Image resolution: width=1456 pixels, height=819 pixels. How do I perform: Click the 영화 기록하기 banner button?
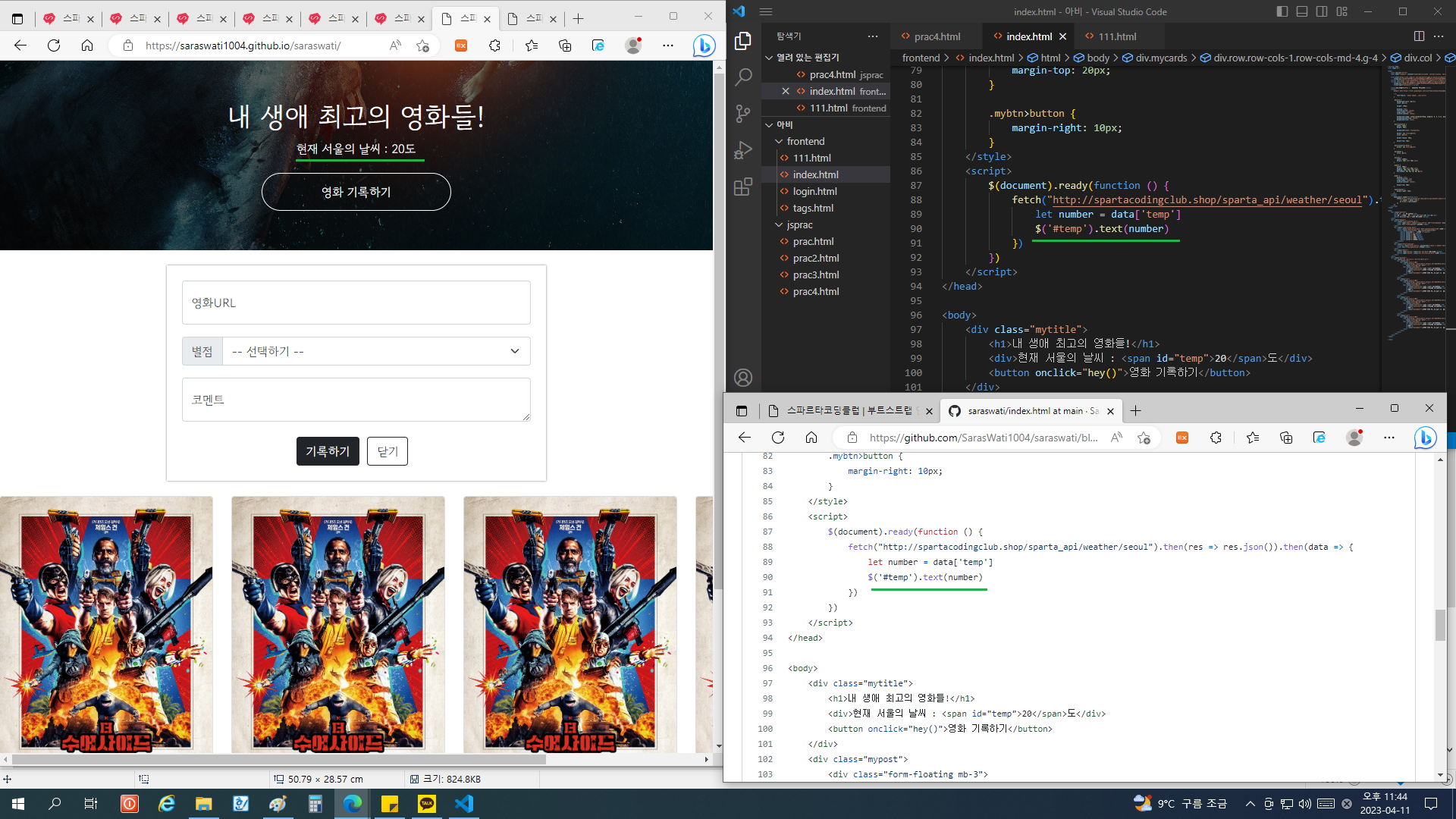[356, 192]
